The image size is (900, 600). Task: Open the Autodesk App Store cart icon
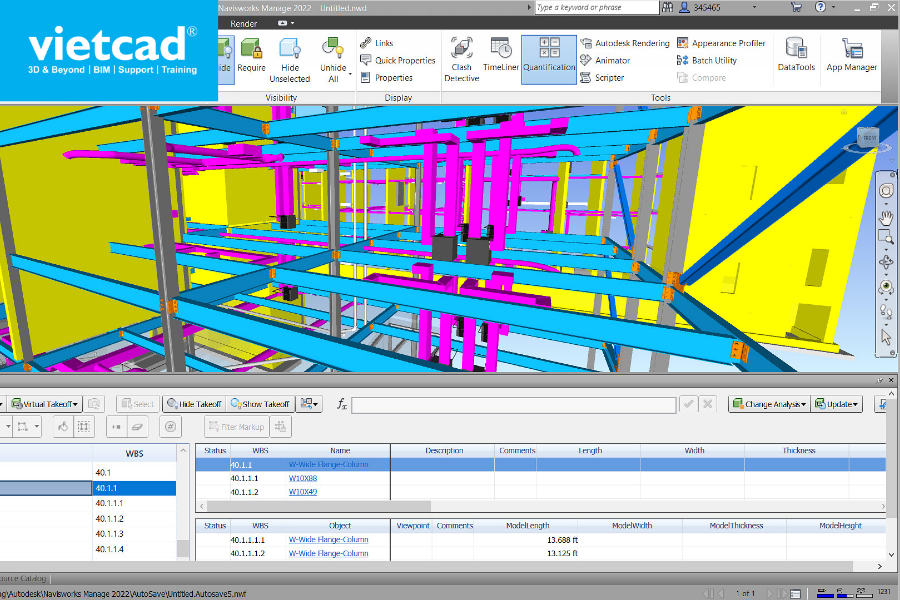coord(796,7)
